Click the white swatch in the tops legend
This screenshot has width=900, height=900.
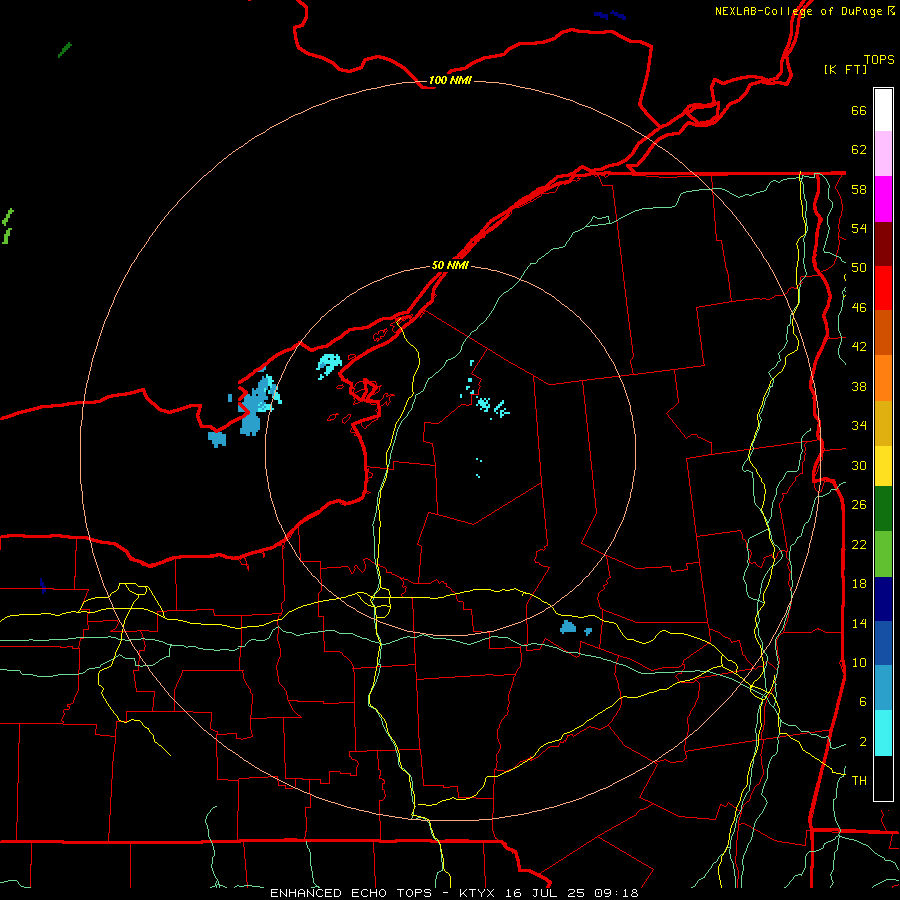883,110
